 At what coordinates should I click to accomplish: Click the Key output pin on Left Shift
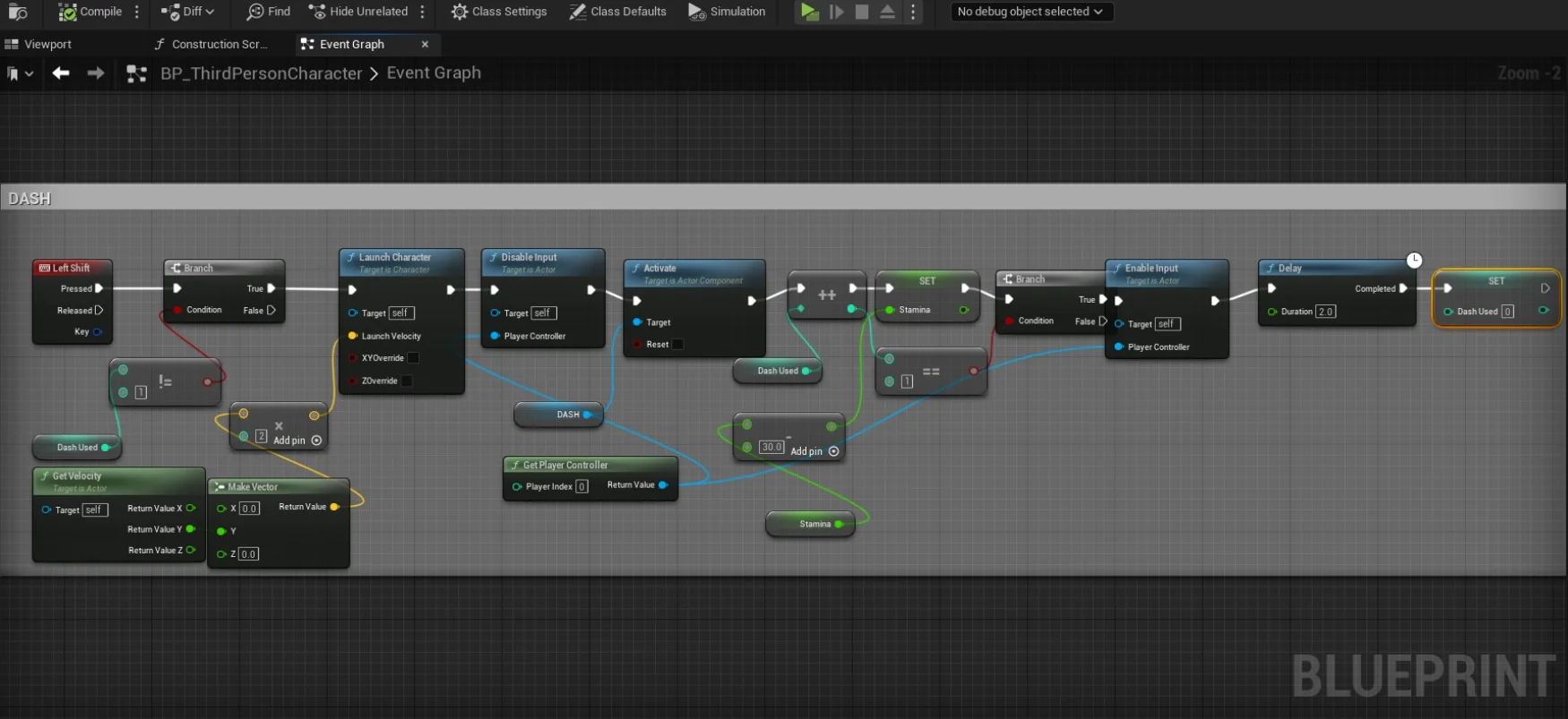pyautogui.click(x=98, y=331)
